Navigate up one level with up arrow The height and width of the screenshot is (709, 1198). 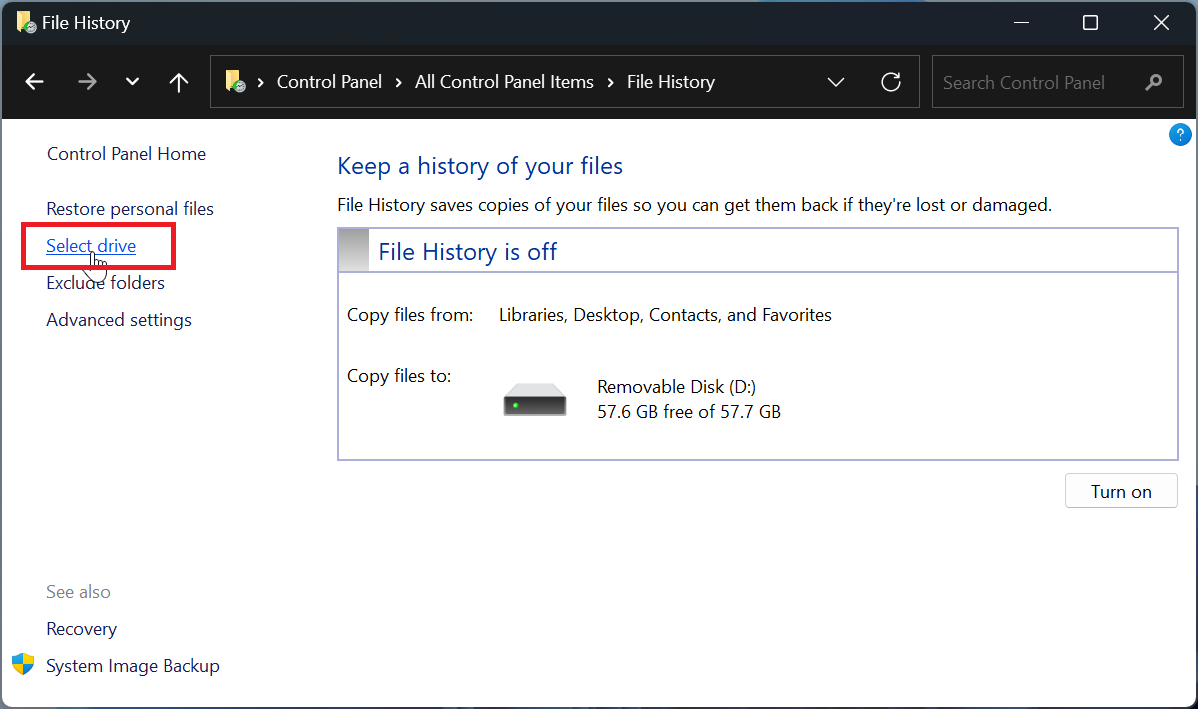[x=178, y=82]
